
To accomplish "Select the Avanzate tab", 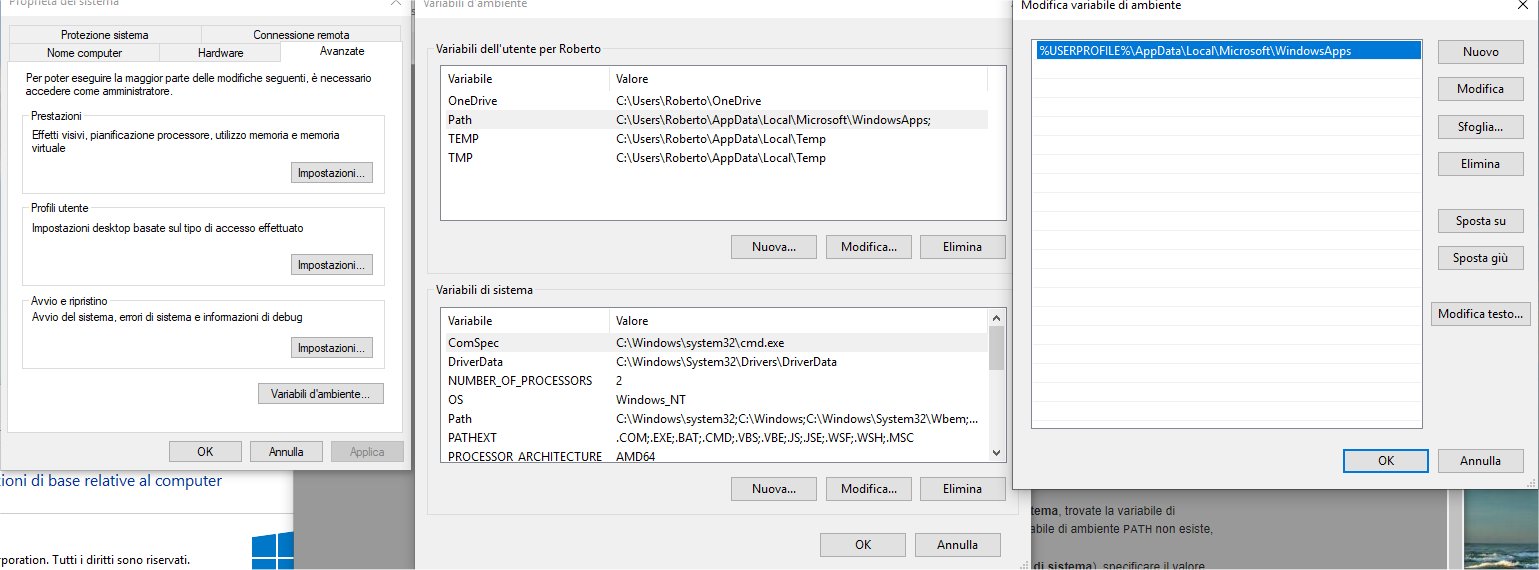I will [x=342, y=51].
